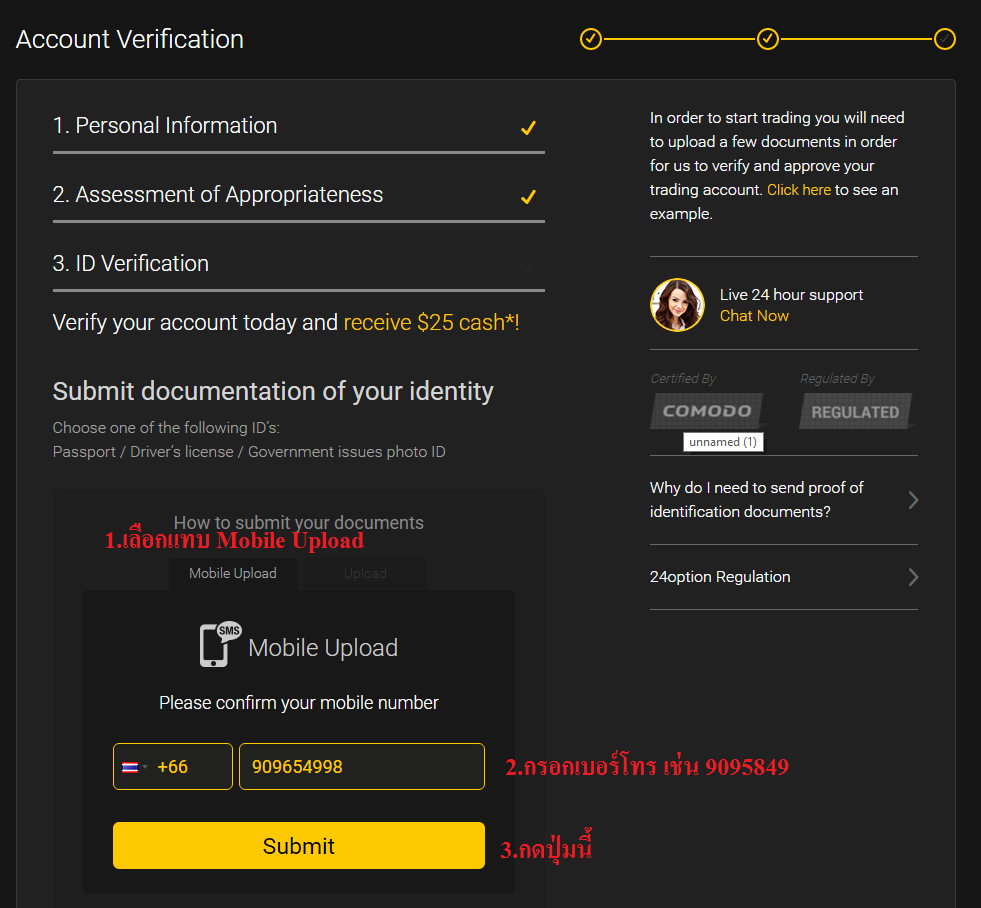Click the first progress step circle
This screenshot has height=908, width=981.
click(591, 39)
